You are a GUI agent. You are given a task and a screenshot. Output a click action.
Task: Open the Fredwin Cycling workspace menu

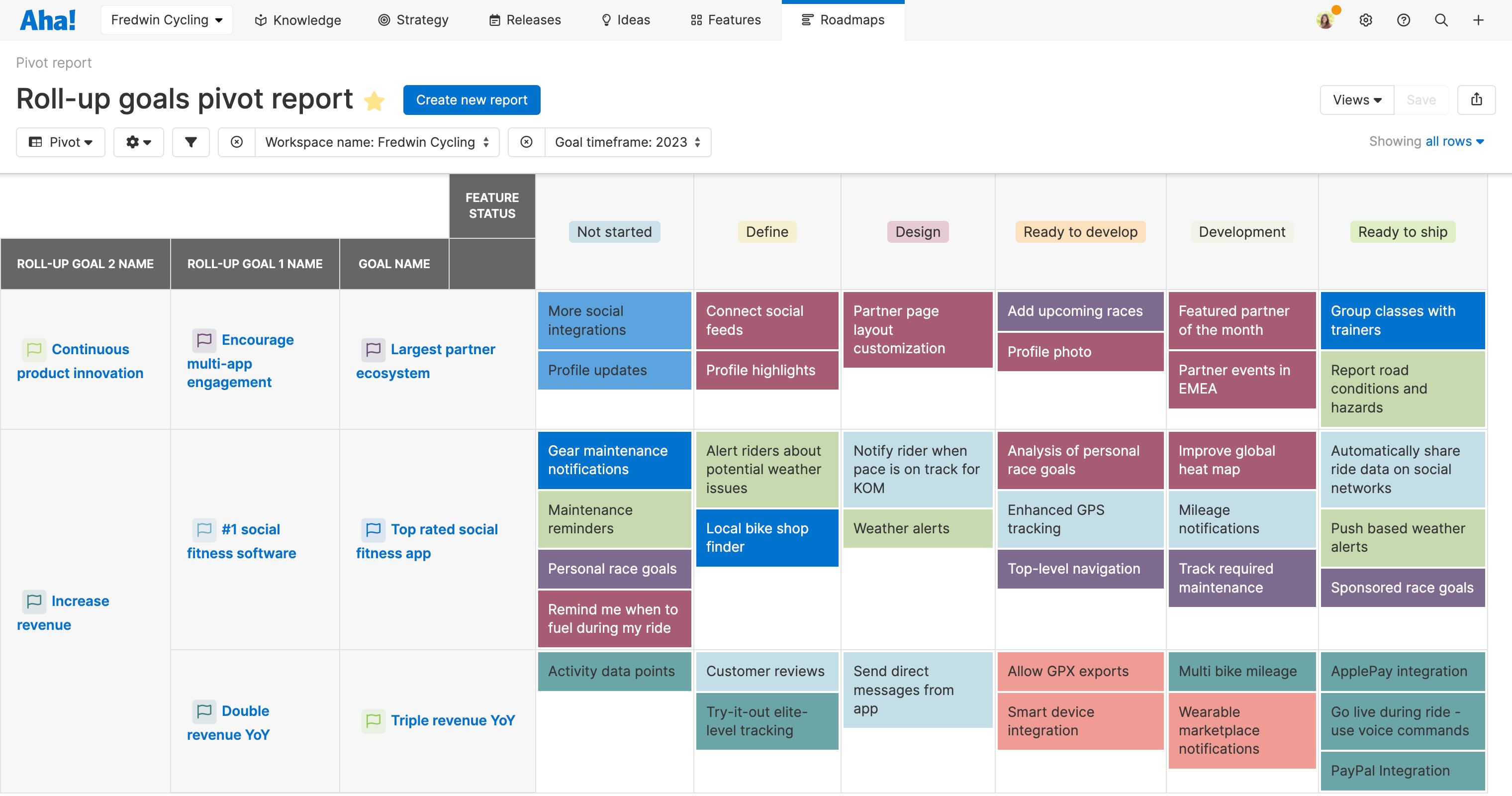coord(166,19)
